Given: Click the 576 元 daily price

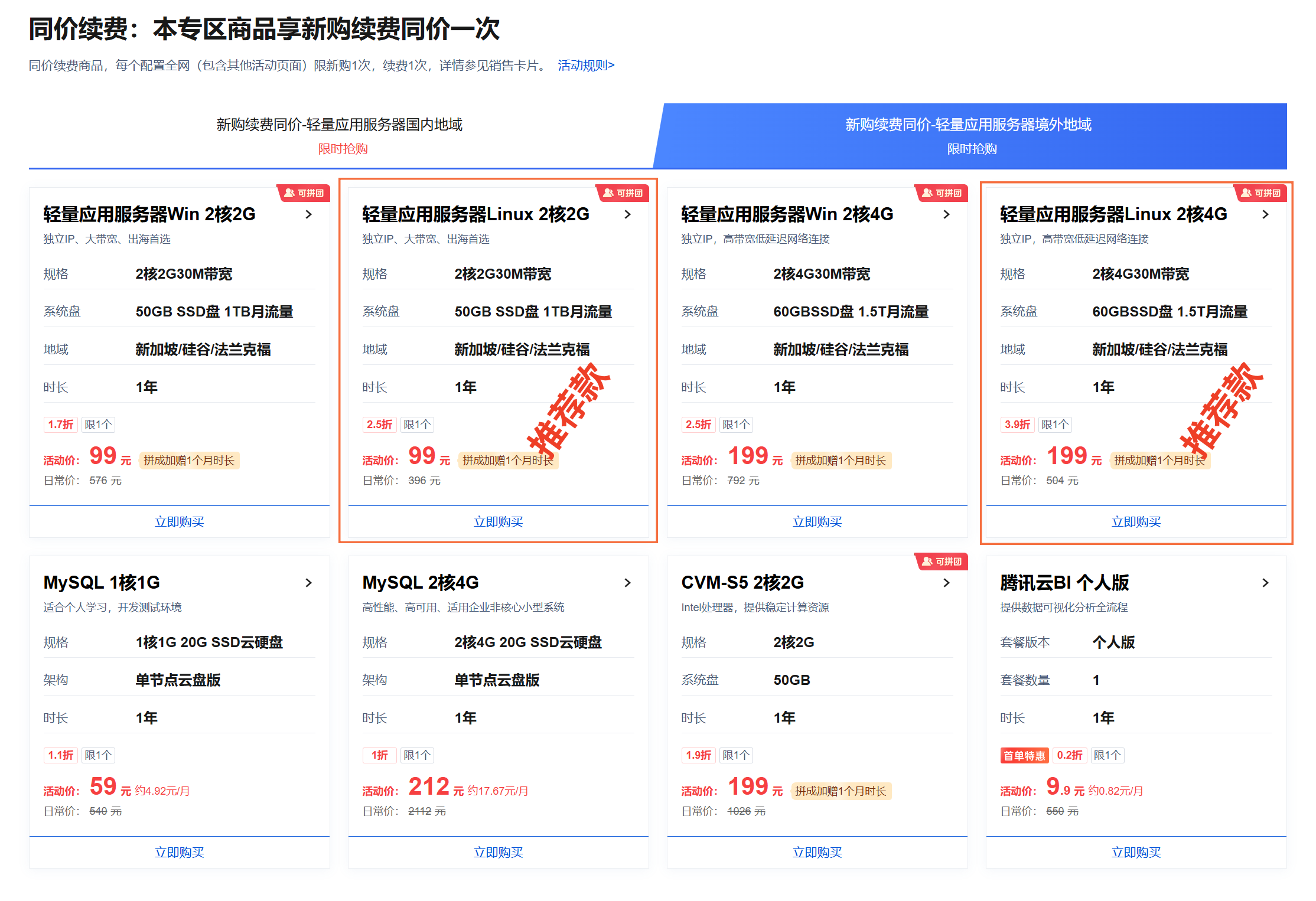Looking at the screenshot, I should (x=106, y=481).
